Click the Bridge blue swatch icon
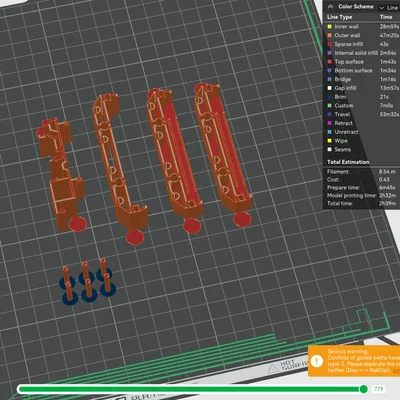The image size is (400, 400). [330, 79]
